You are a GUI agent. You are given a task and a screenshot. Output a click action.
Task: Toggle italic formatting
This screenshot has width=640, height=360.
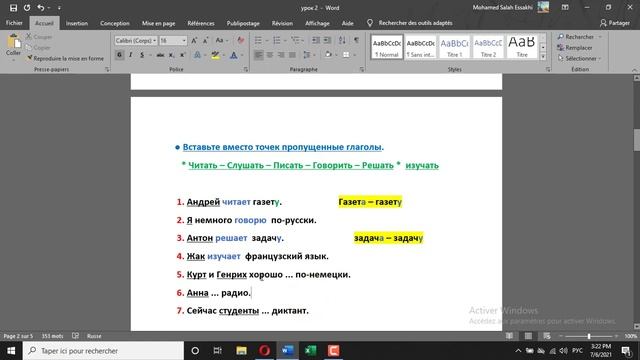(131, 55)
